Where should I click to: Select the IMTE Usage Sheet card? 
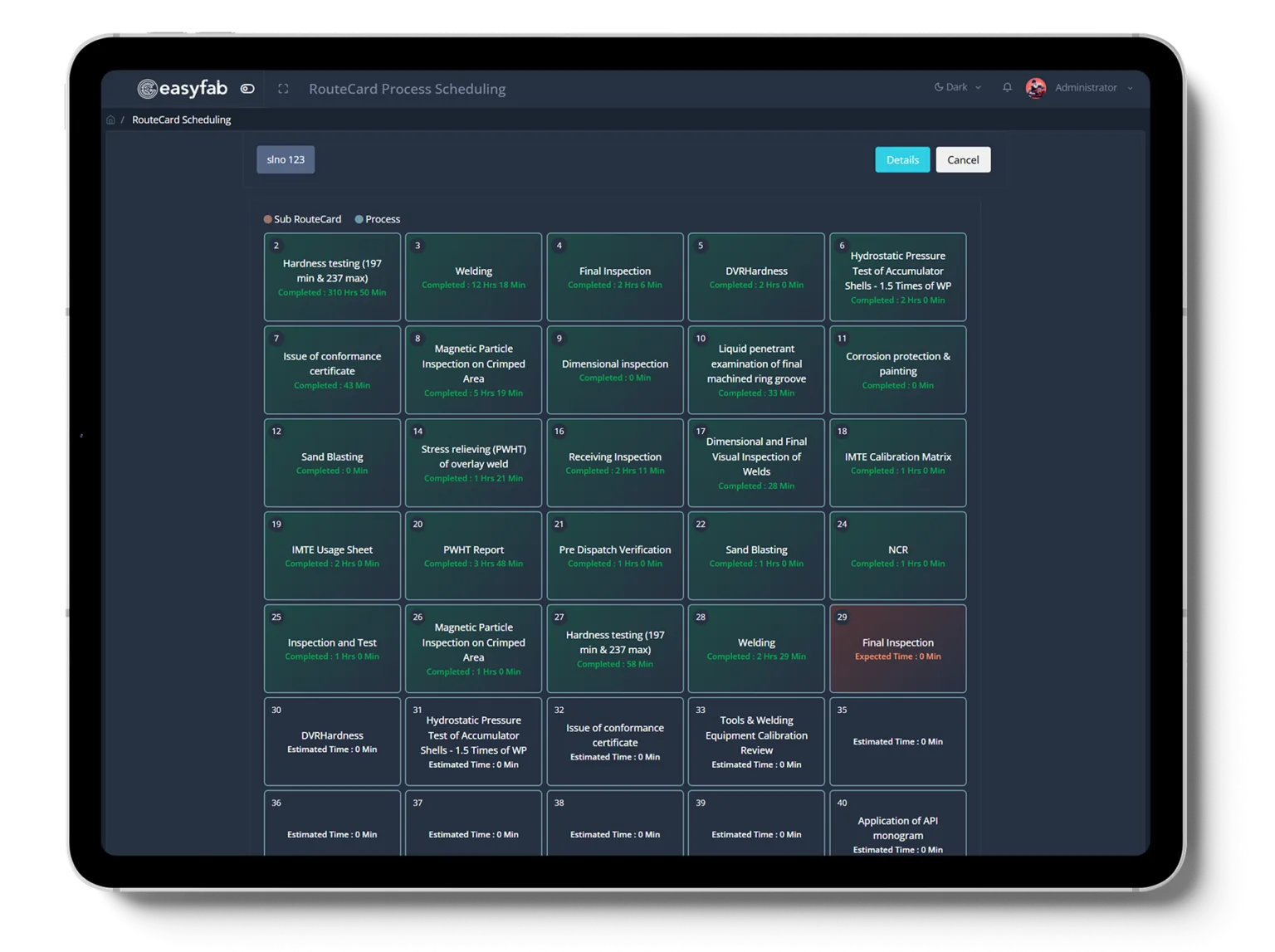click(332, 556)
